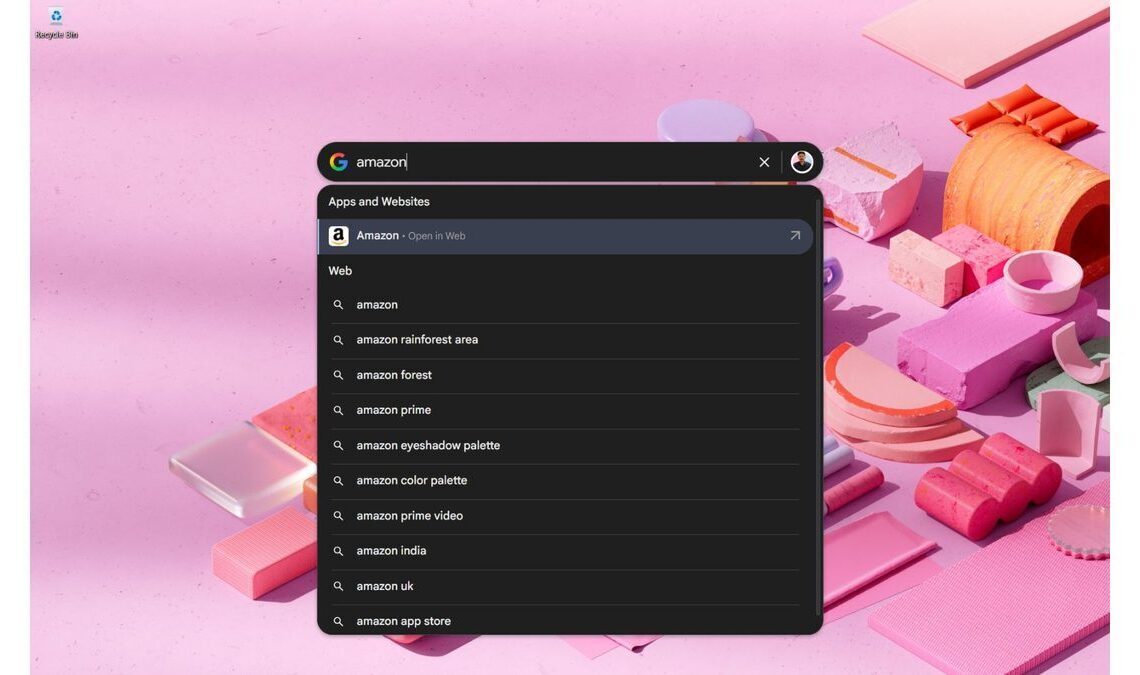Select 'amazon india' suggestion

coord(566,551)
